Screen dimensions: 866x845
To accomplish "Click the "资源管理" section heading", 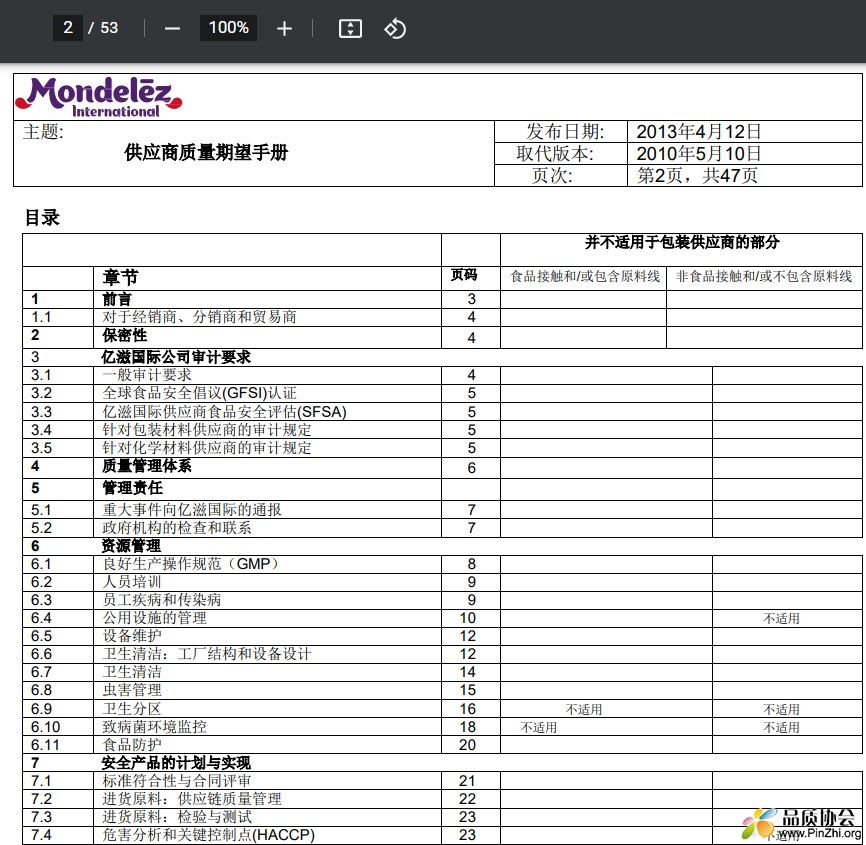I will tap(131, 546).
